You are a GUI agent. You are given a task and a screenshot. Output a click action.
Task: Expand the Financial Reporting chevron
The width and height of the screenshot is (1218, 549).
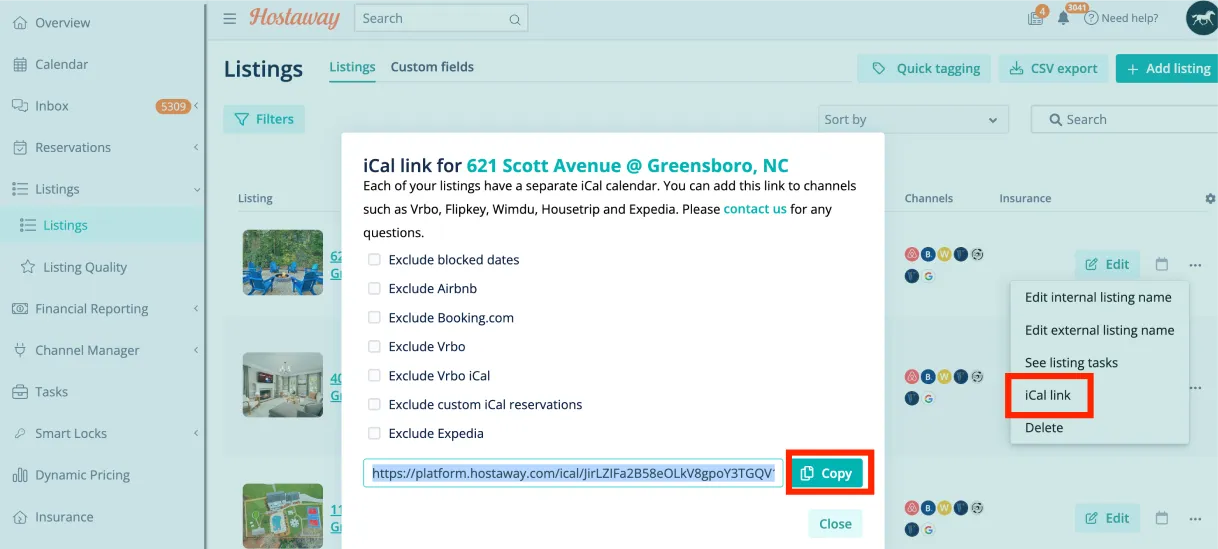tap(196, 309)
